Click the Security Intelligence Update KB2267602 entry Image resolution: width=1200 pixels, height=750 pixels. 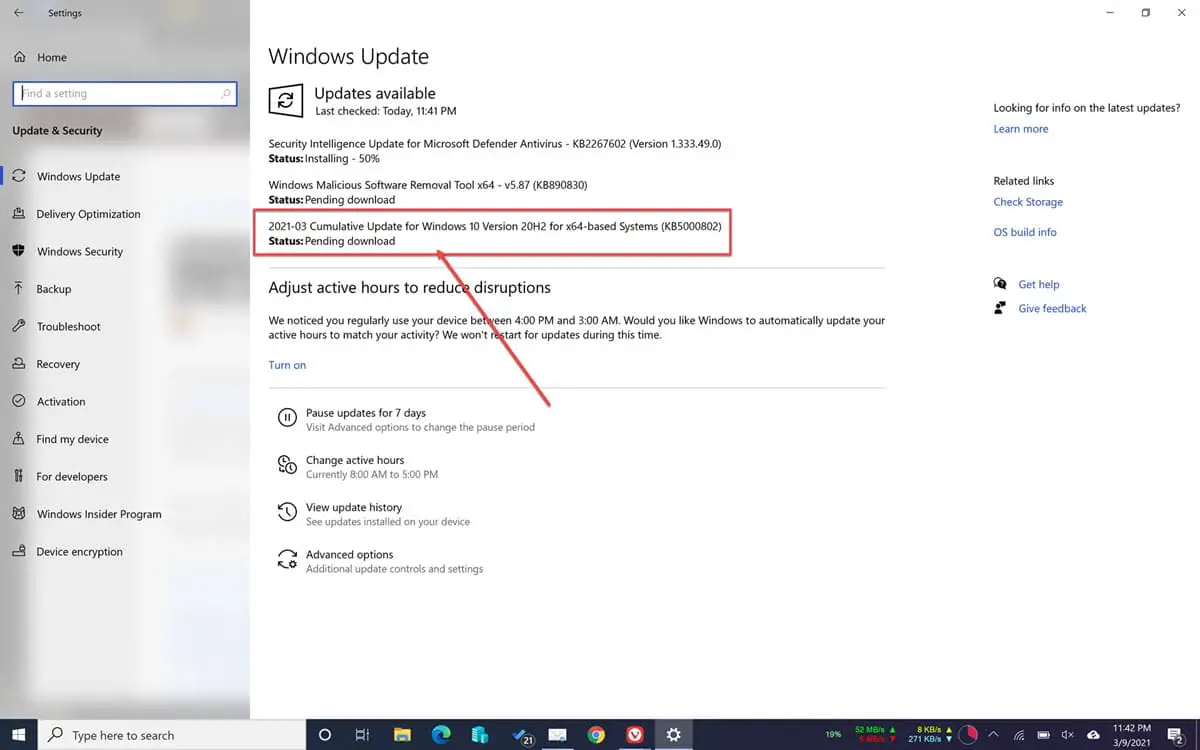495,151
